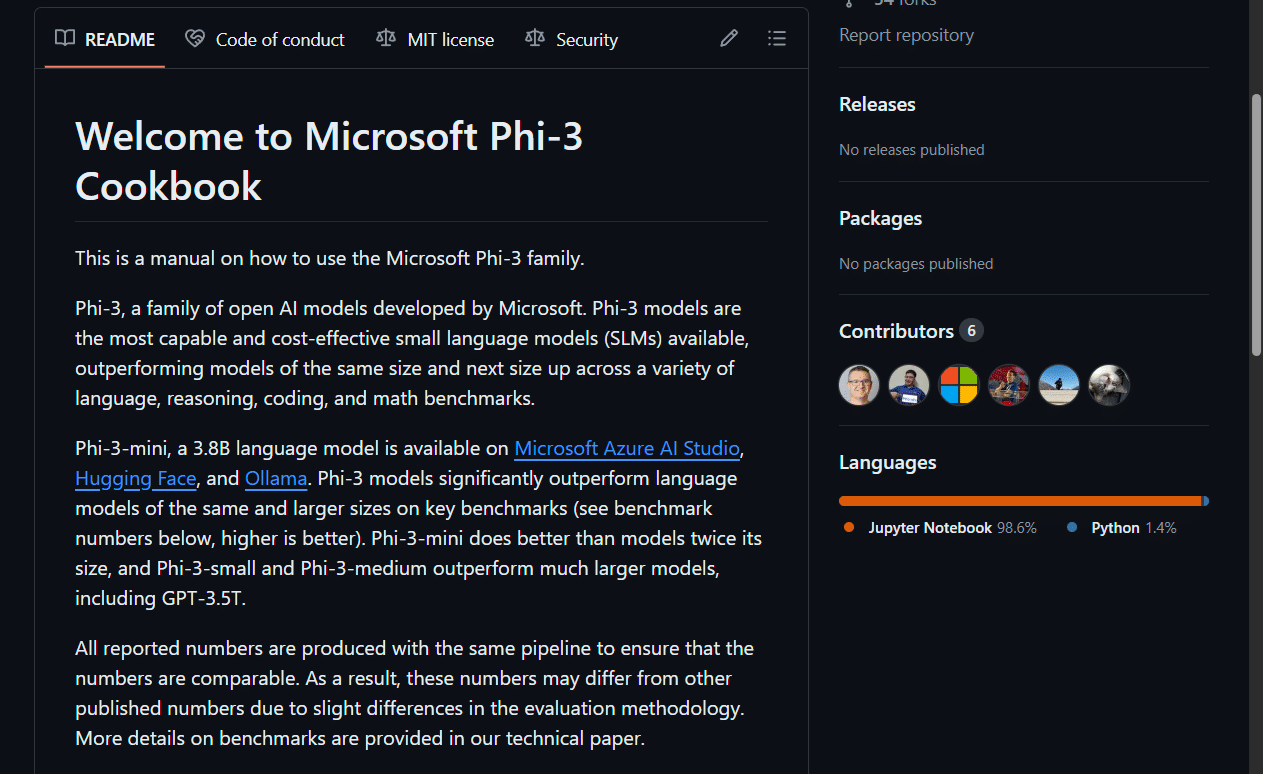The height and width of the screenshot is (774, 1263).
Task: Switch to the Code of conduct tab
Action: (279, 39)
